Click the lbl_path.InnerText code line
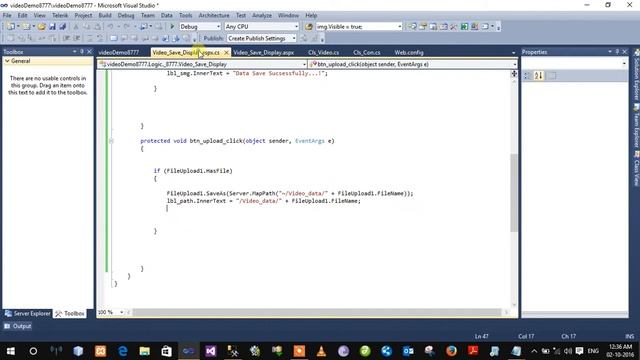The height and width of the screenshot is (360, 640). coord(264,201)
